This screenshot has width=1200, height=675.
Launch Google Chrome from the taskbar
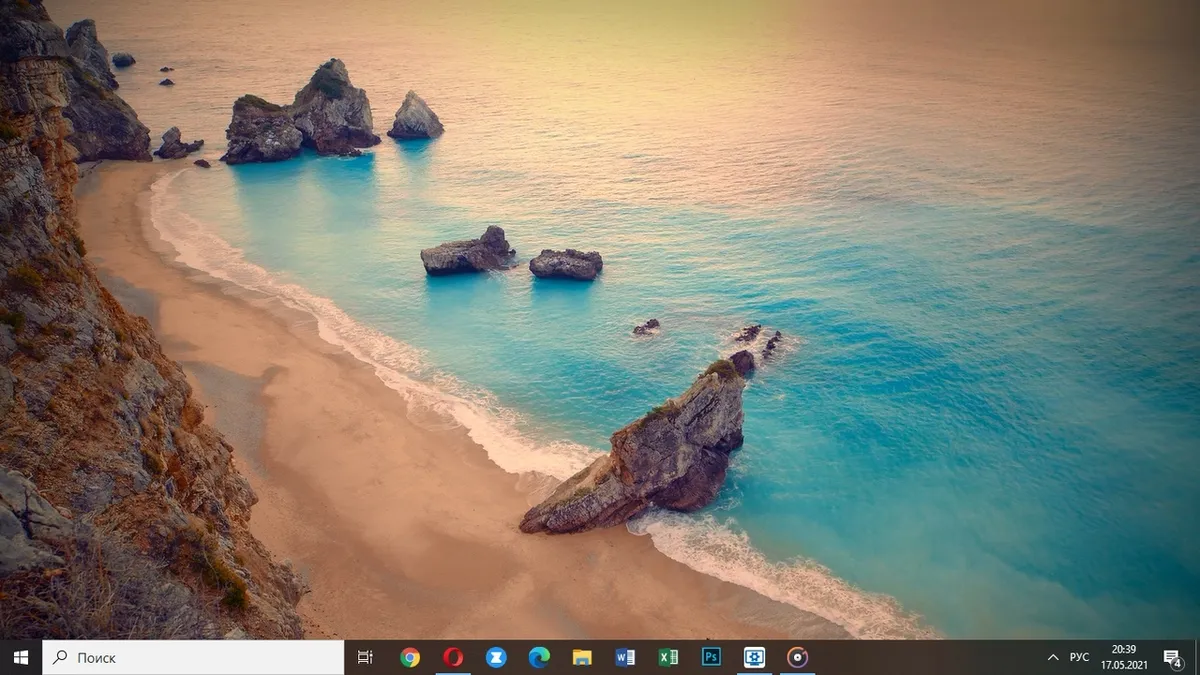pos(410,657)
